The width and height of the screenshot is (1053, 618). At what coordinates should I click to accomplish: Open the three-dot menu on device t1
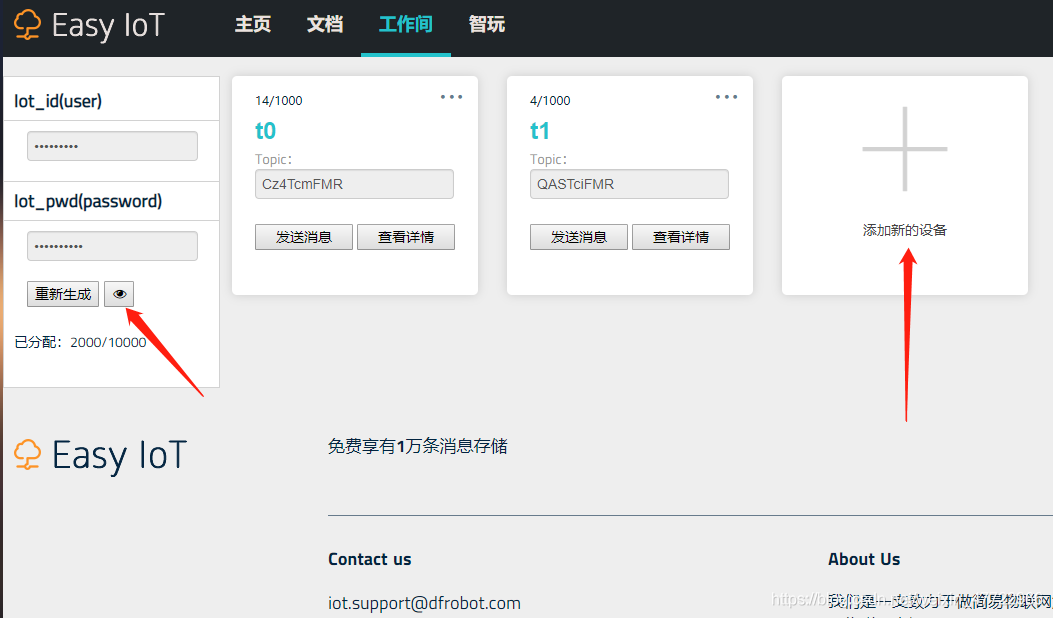click(727, 97)
